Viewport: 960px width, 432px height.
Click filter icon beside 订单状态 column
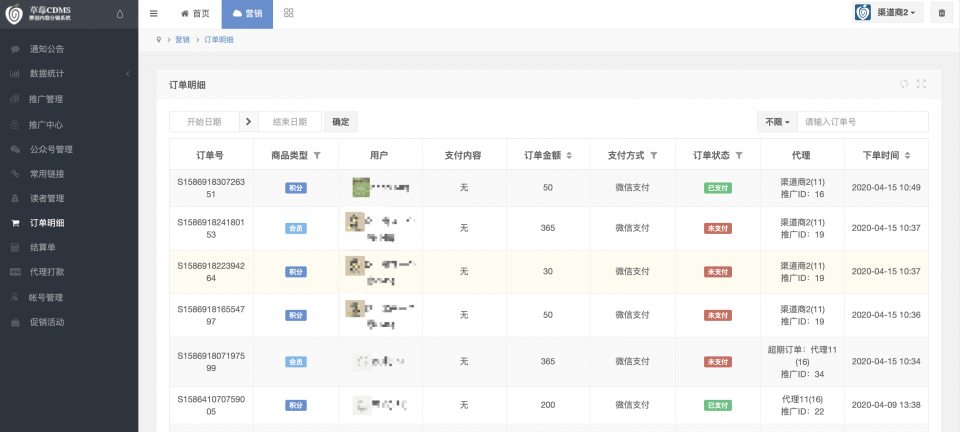coord(739,155)
